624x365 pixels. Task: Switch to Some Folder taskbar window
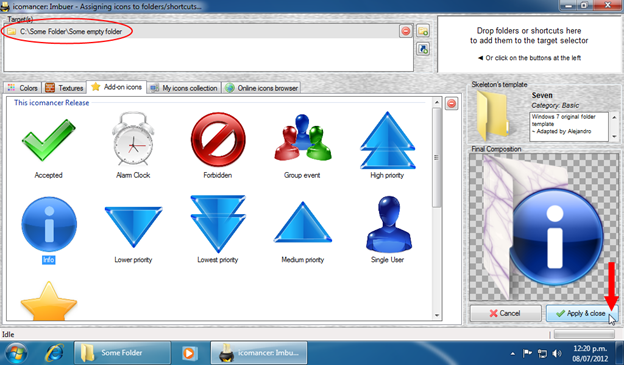tap(123, 353)
